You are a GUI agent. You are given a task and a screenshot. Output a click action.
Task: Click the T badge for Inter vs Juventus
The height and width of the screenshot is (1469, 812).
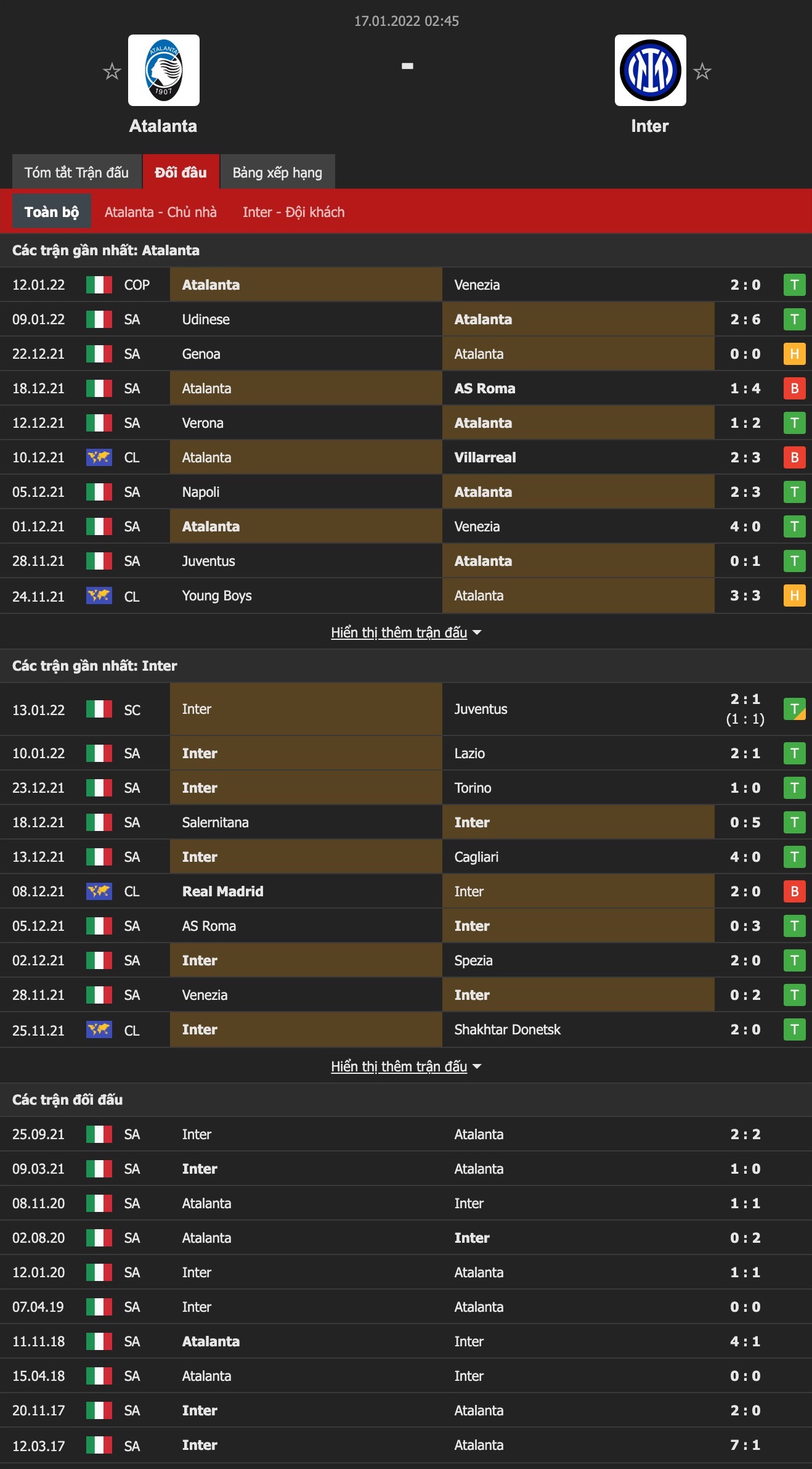point(795,709)
